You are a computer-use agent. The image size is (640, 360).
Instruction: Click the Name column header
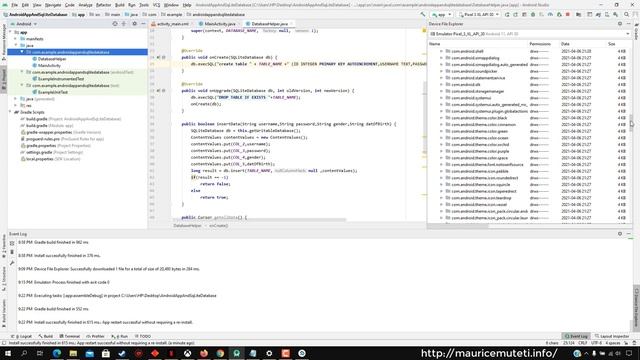[x=435, y=44]
